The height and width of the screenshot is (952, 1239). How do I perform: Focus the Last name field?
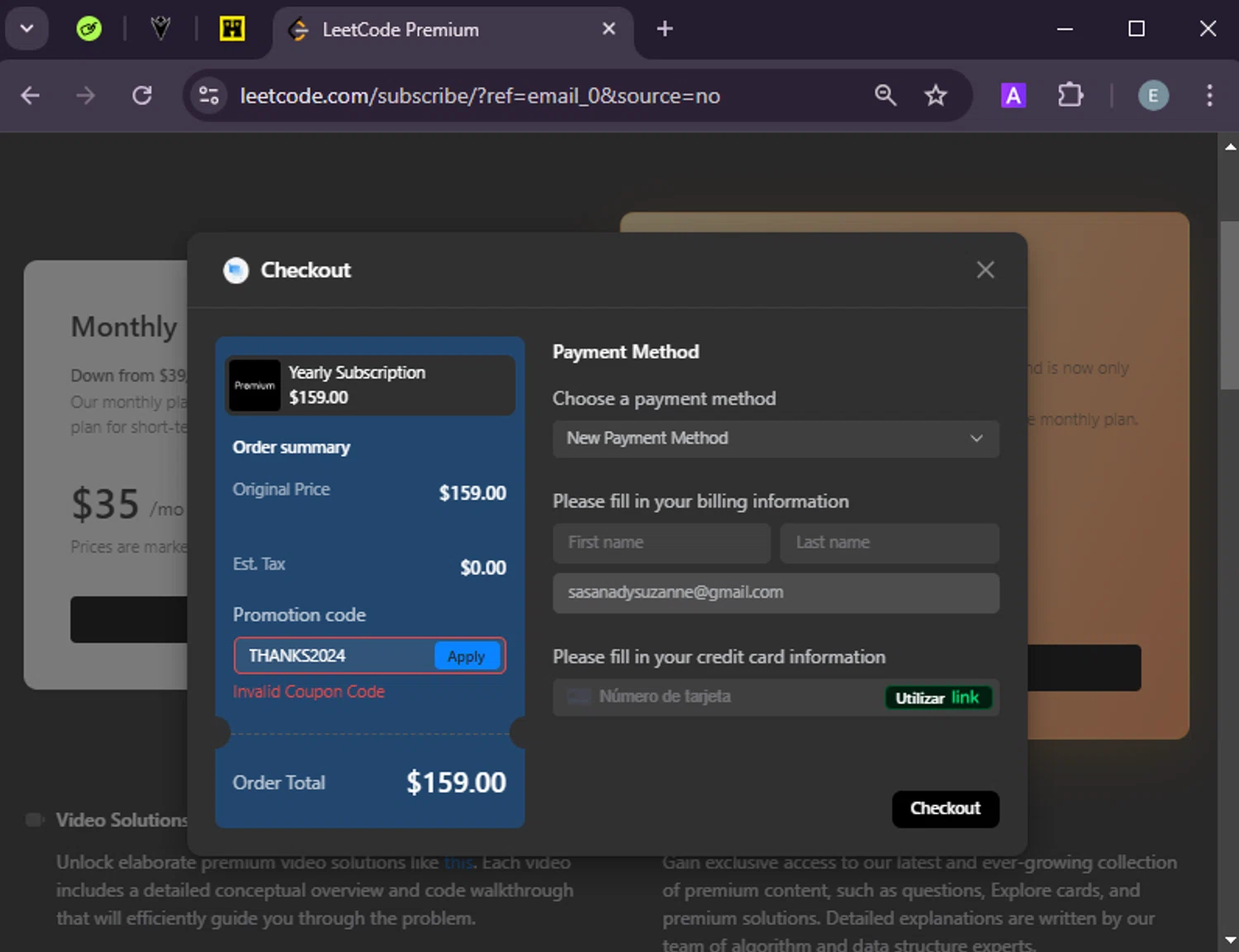click(890, 542)
